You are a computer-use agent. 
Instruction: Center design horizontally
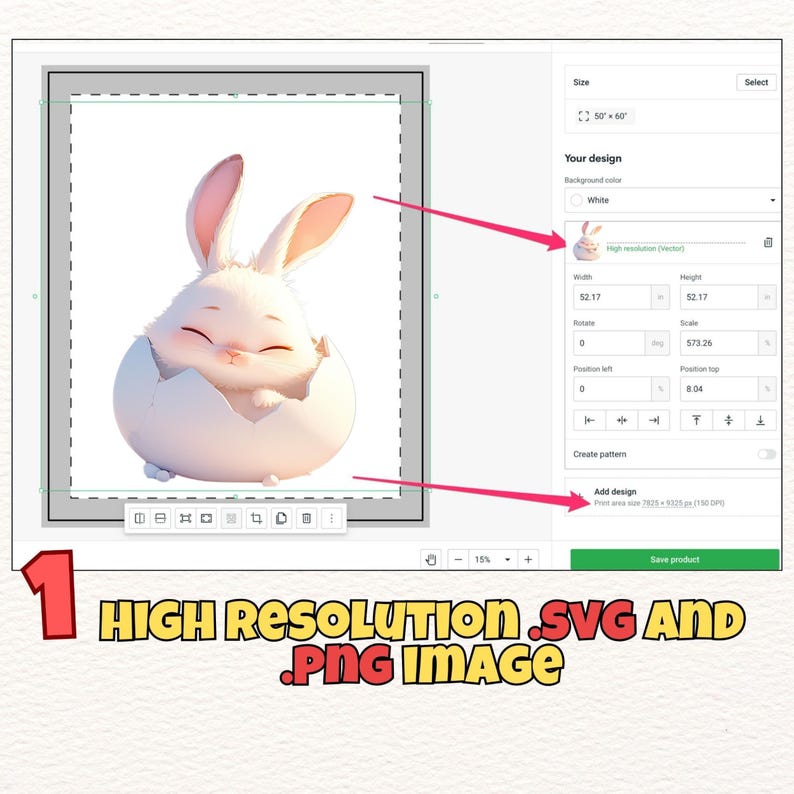coord(622,420)
